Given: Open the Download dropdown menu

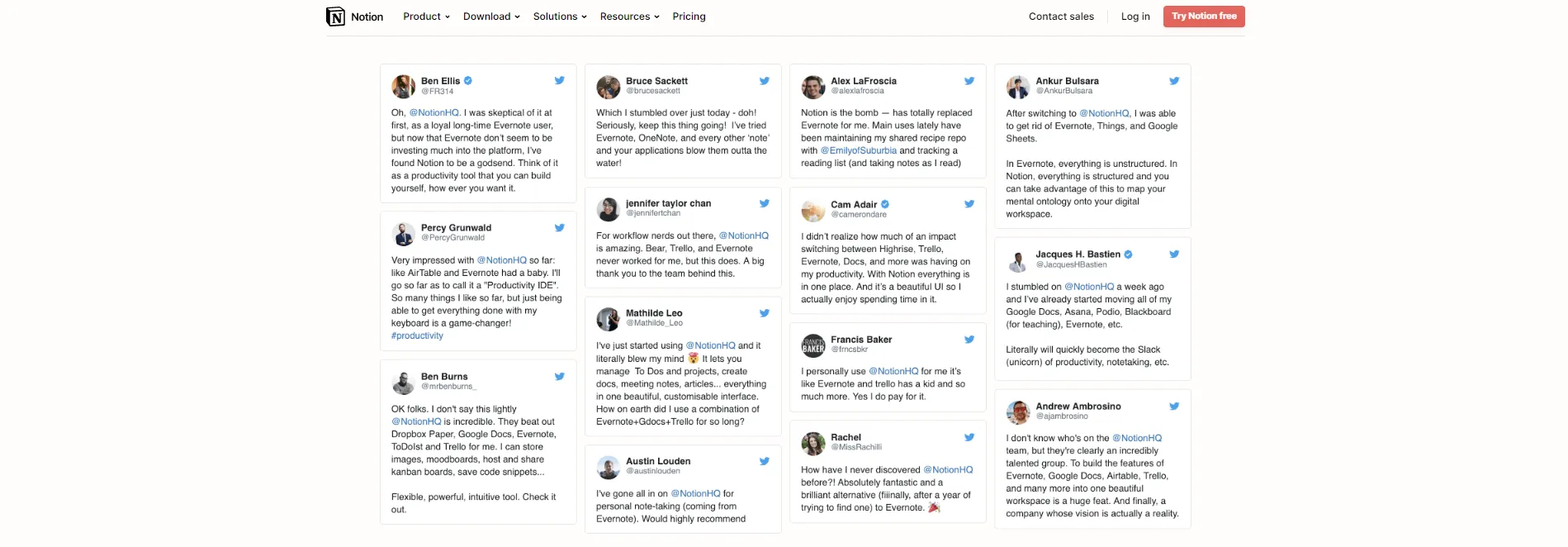Looking at the screenshot, I should pos(491,17).
